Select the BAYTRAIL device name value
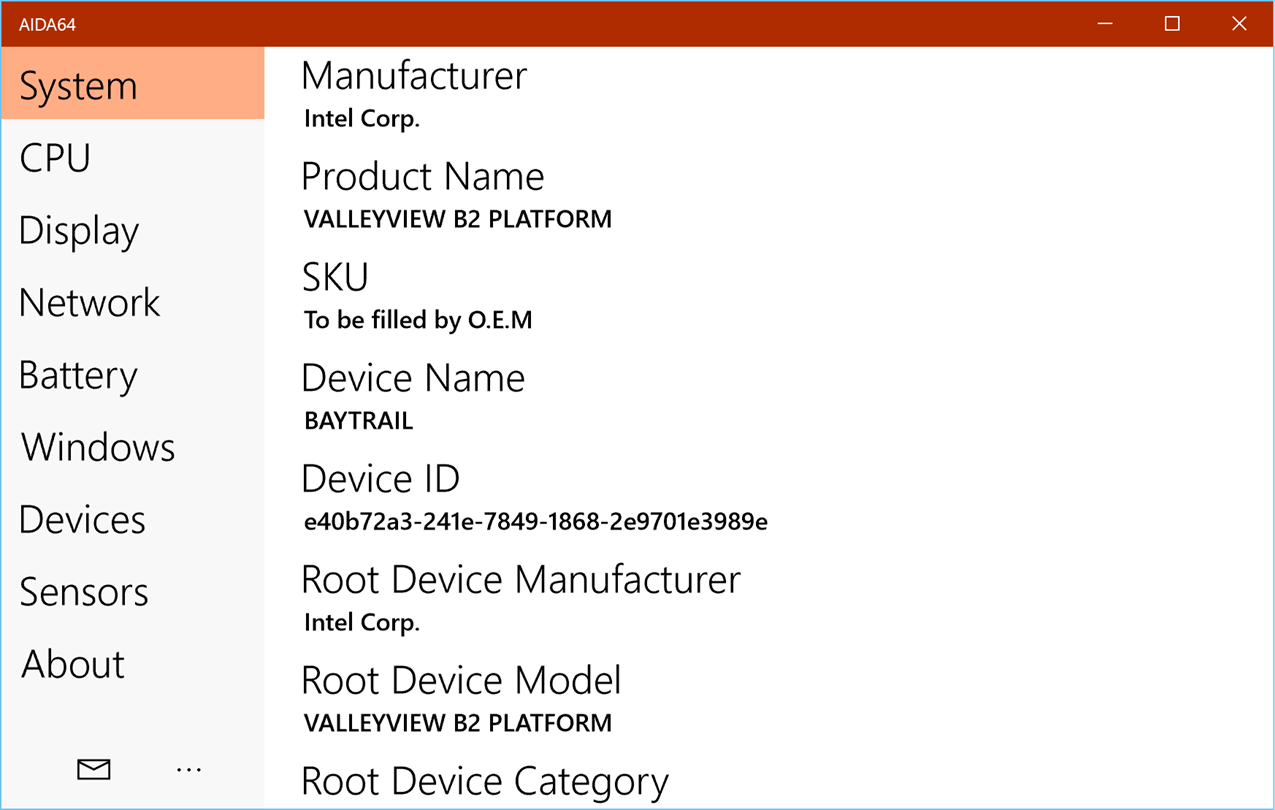The width and height of the screenshot is (1275, 810). 358,421
